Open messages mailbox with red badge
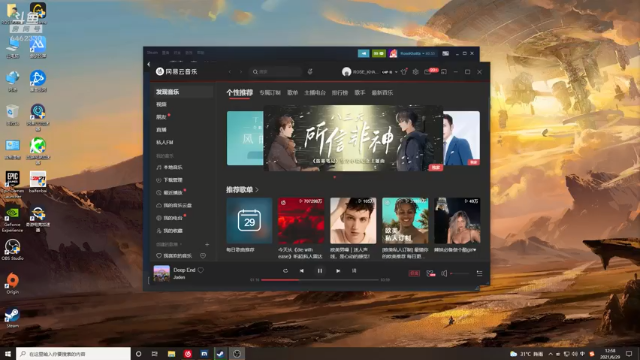Screen dimensions: 640x360 click(428, 72)
